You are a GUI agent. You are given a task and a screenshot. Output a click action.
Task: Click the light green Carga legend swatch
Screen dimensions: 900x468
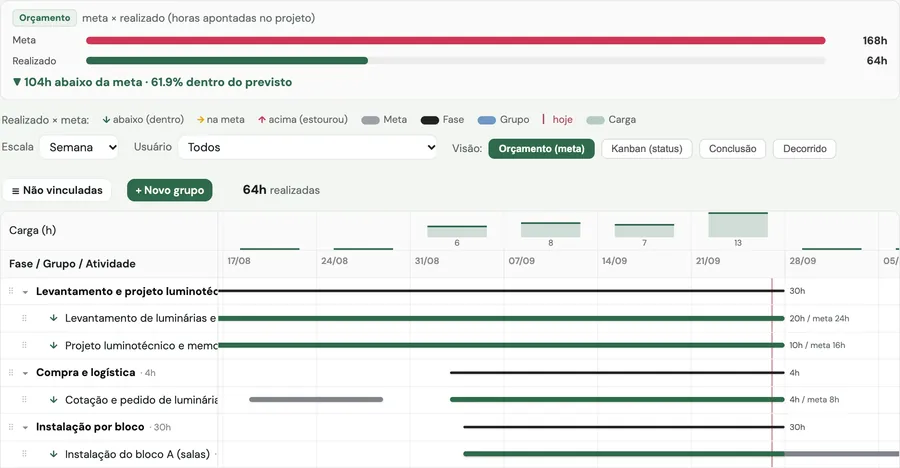click(595, 120)
